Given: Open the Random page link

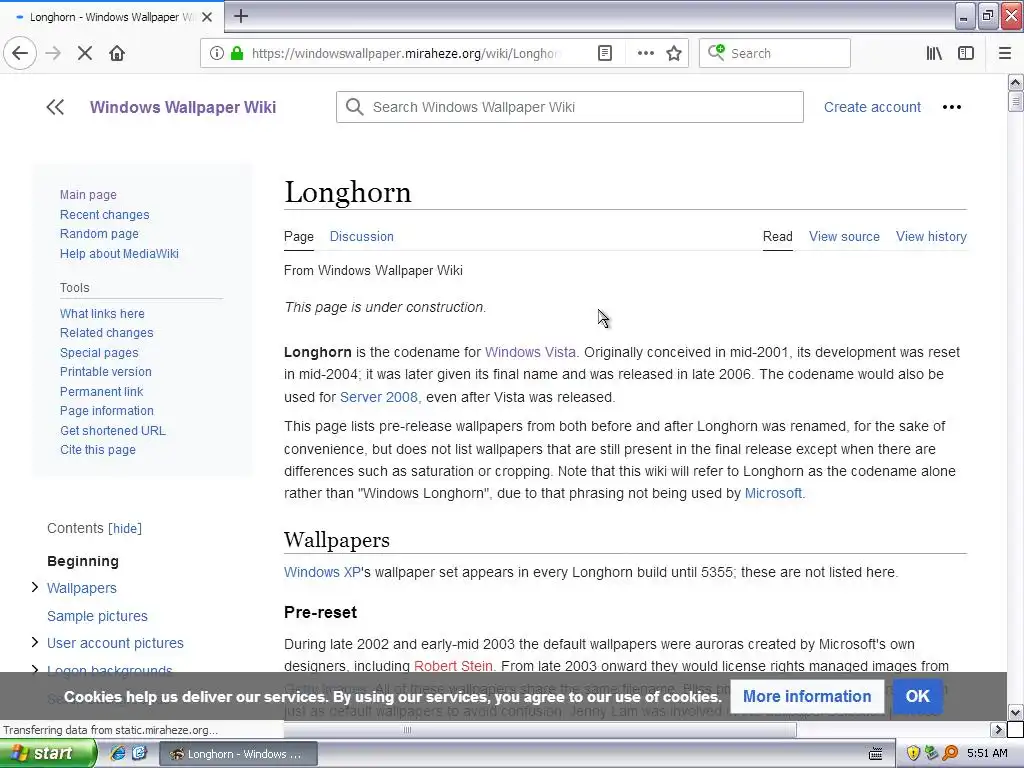Looking at the screenshot, I should pos(99,234).
